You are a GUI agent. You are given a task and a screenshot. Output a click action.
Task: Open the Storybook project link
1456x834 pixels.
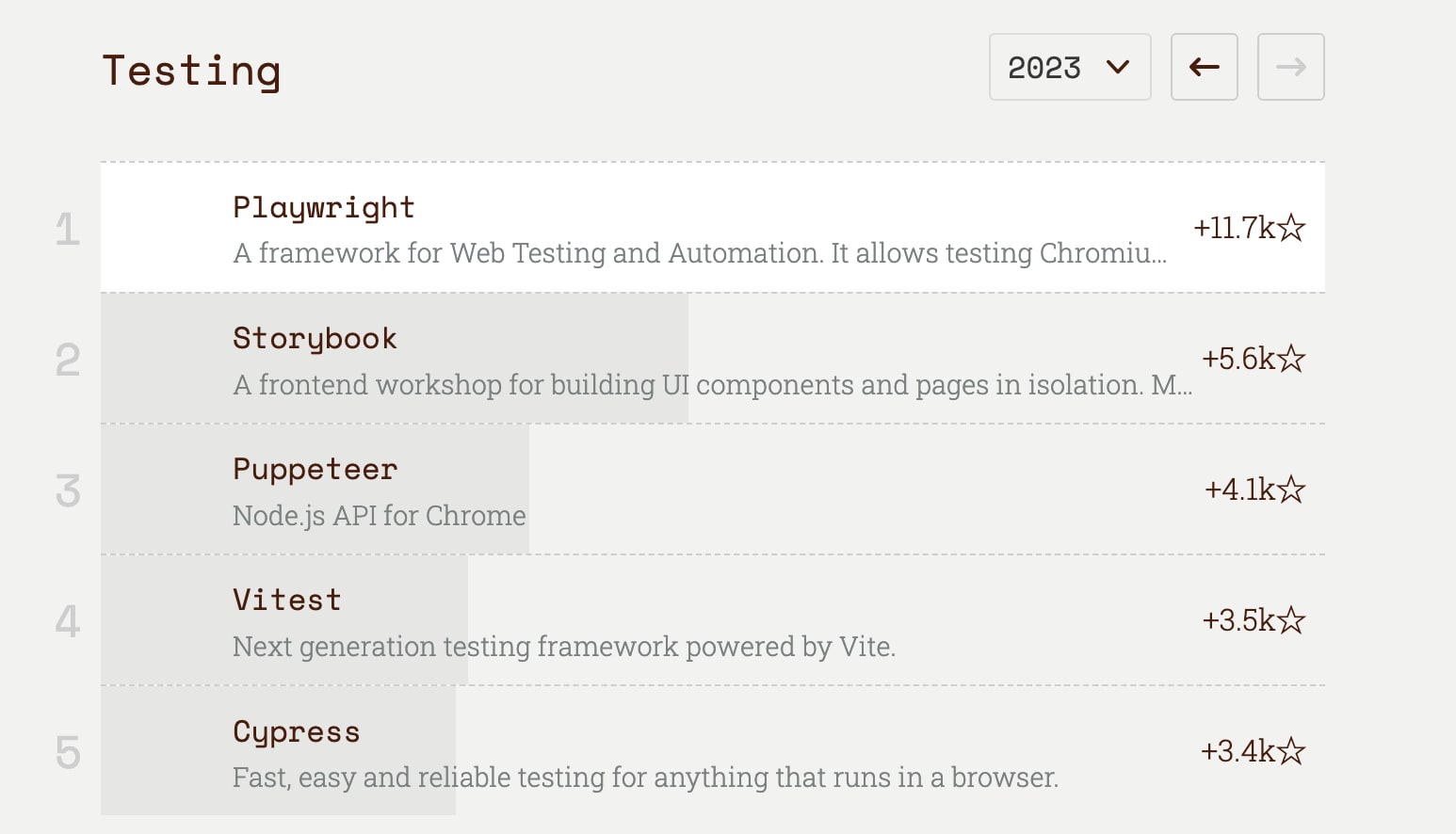[x=315, y=338]
